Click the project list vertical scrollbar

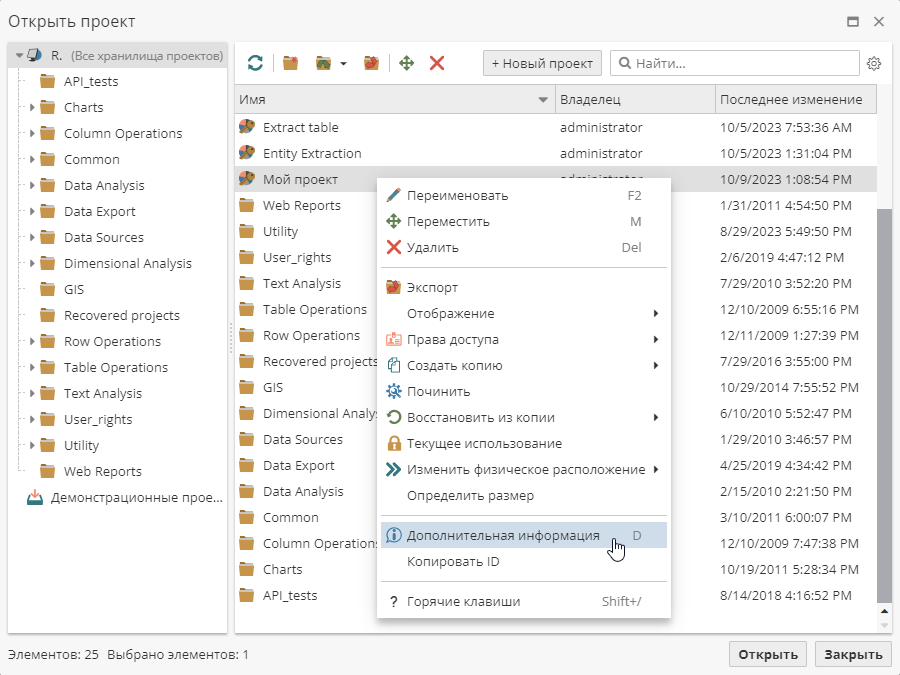(x=884, y=405)
